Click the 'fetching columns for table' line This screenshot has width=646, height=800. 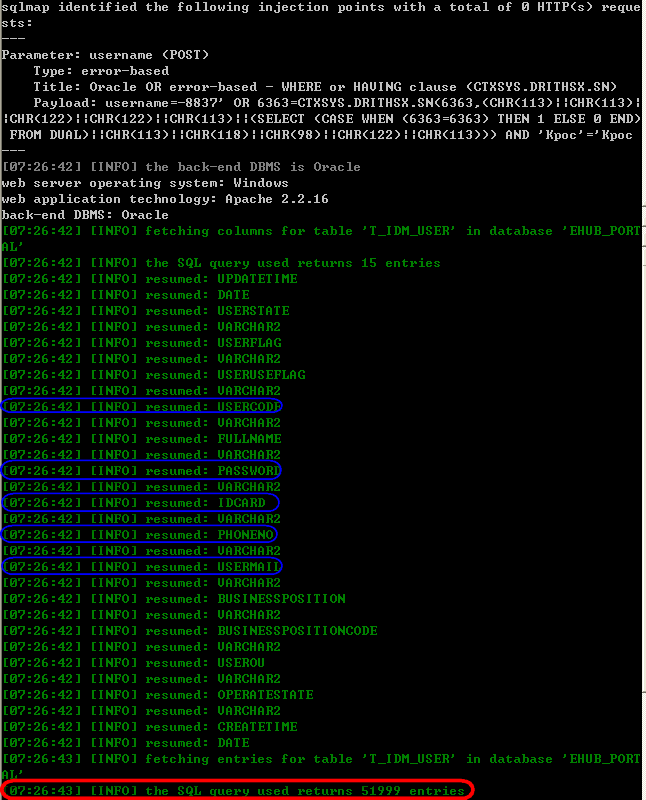pyautogui.click(x=321, y=231)
